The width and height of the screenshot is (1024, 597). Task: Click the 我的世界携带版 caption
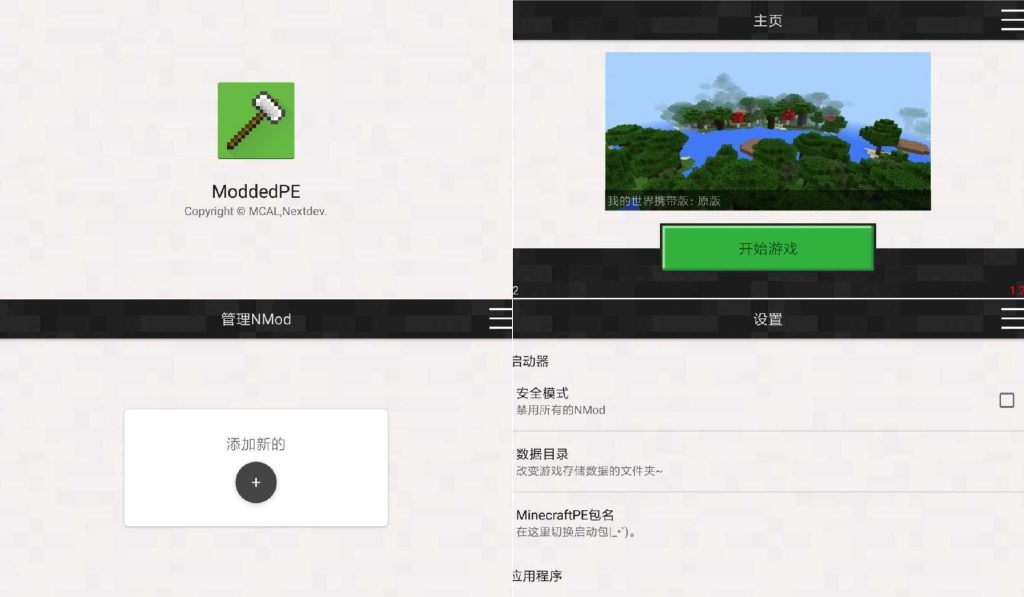pyautogui.click(x=664, y=201)
